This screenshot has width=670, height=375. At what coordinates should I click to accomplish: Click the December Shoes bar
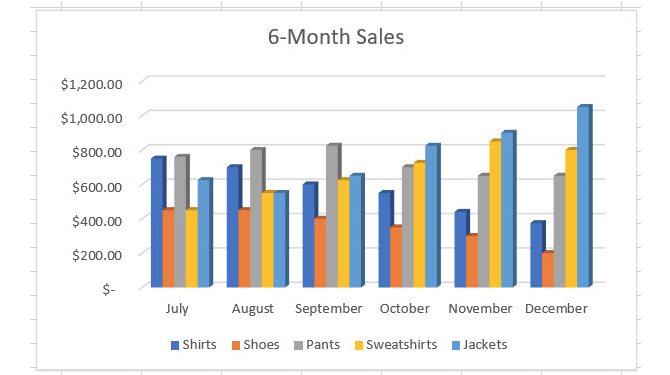548,270
